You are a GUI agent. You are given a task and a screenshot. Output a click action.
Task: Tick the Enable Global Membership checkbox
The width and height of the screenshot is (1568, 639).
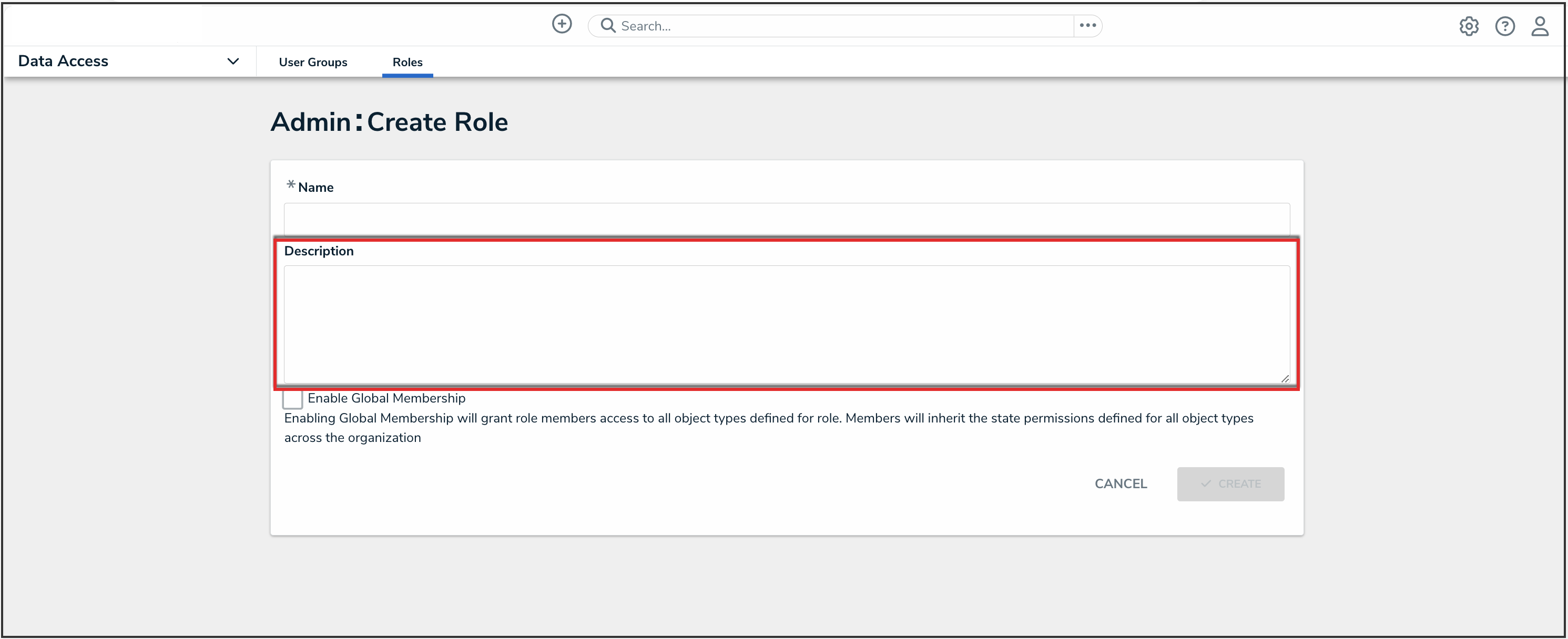pyautogui.click(x=293, y=399)
